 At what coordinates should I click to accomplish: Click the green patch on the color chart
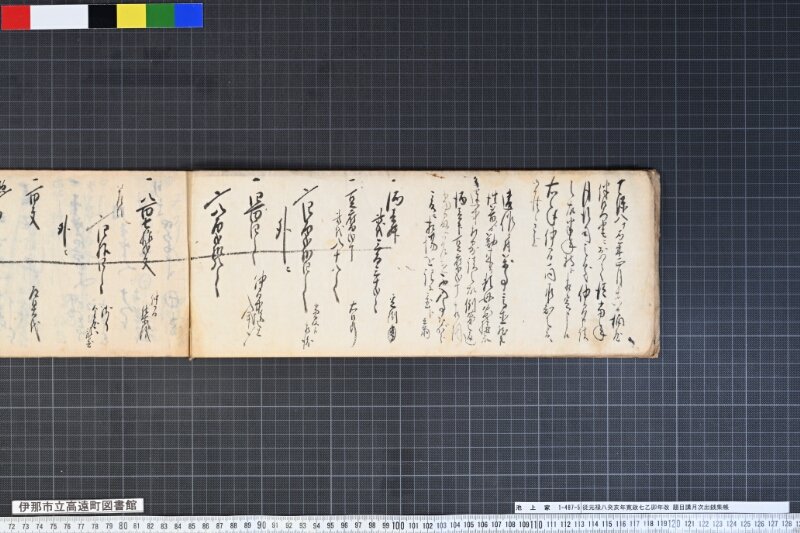point(161,16)
